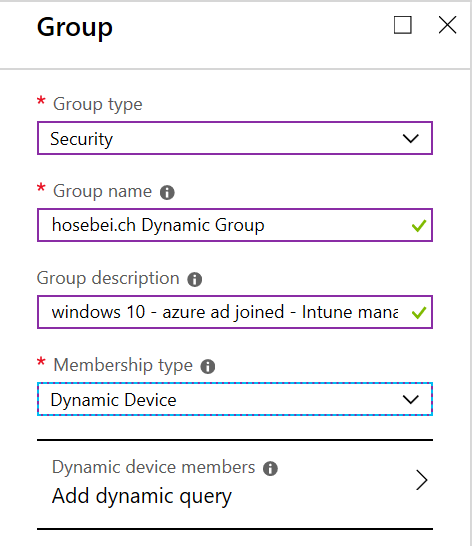The width and height of the screenshot is (472, 546).
Task: Open Add dynamic query chevron
Action: pyautogui.click(x=422, y=480)
